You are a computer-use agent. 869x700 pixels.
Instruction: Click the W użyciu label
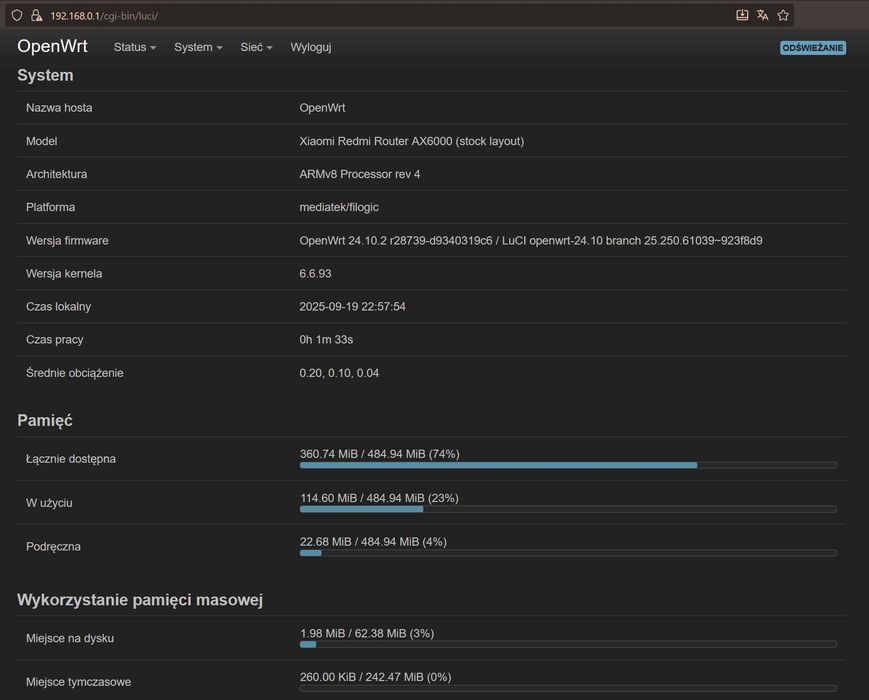[49, 503]
